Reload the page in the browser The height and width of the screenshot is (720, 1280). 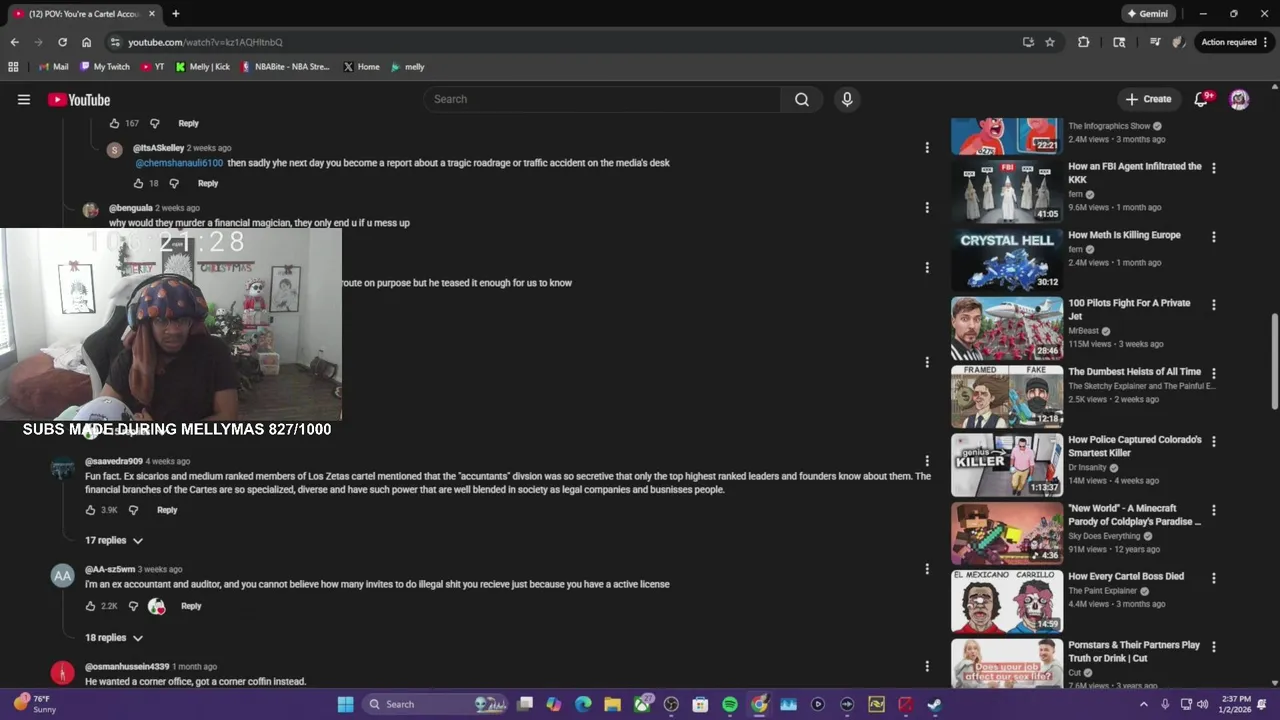tap(62, 42)
